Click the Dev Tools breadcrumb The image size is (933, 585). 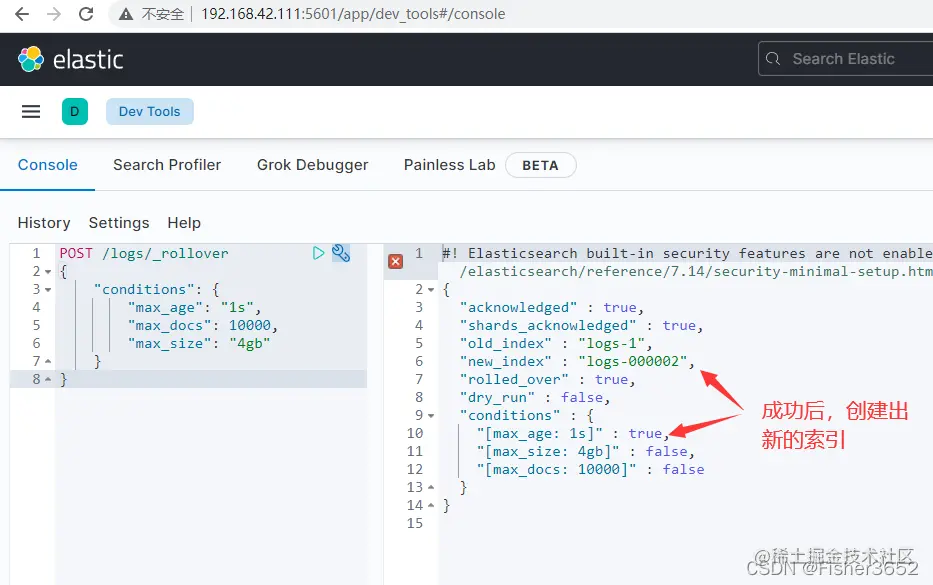tap(149, 111)
